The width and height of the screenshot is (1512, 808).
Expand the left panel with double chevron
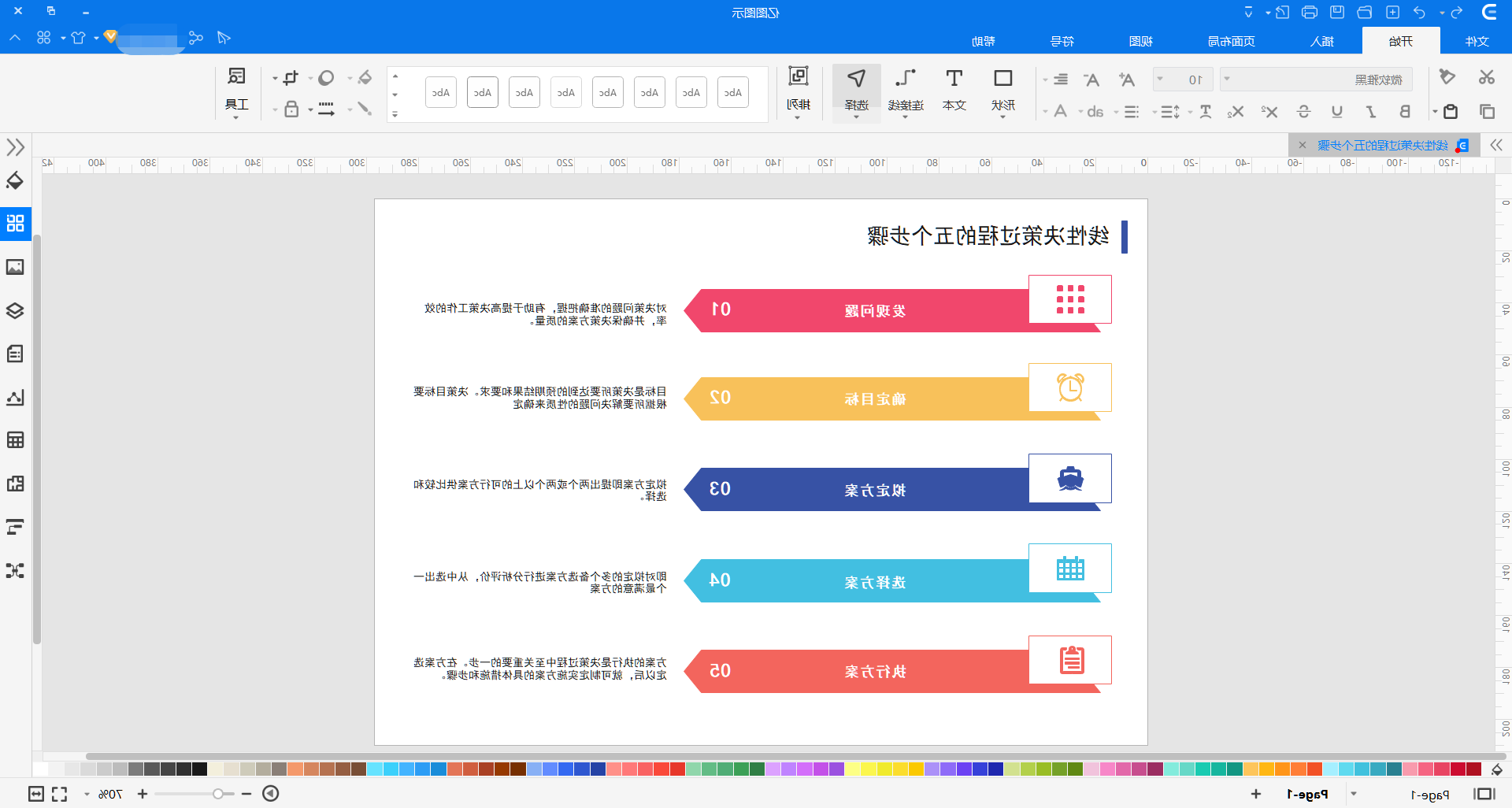(15, 147)
